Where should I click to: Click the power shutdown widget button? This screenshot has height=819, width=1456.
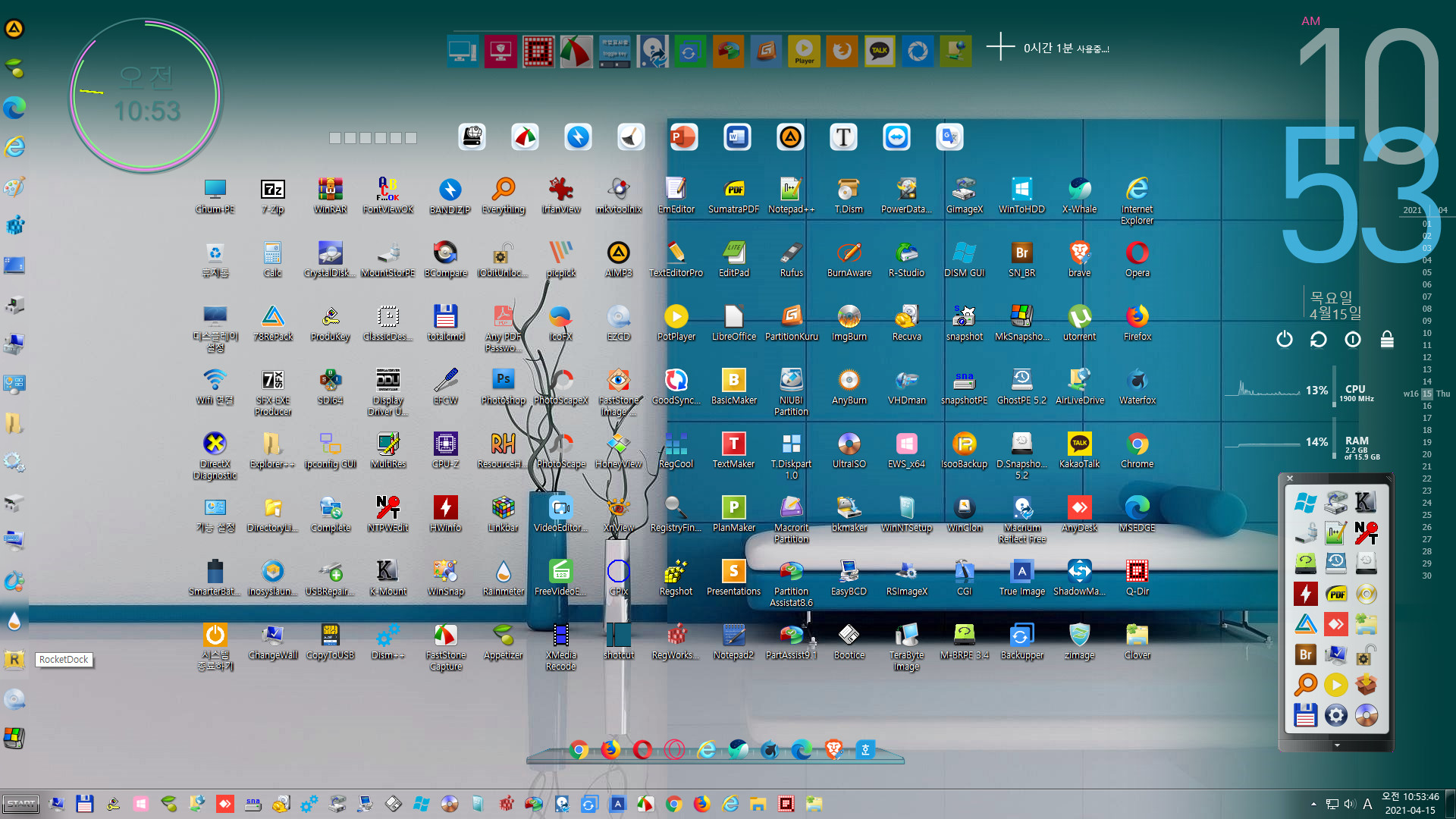1284,339
